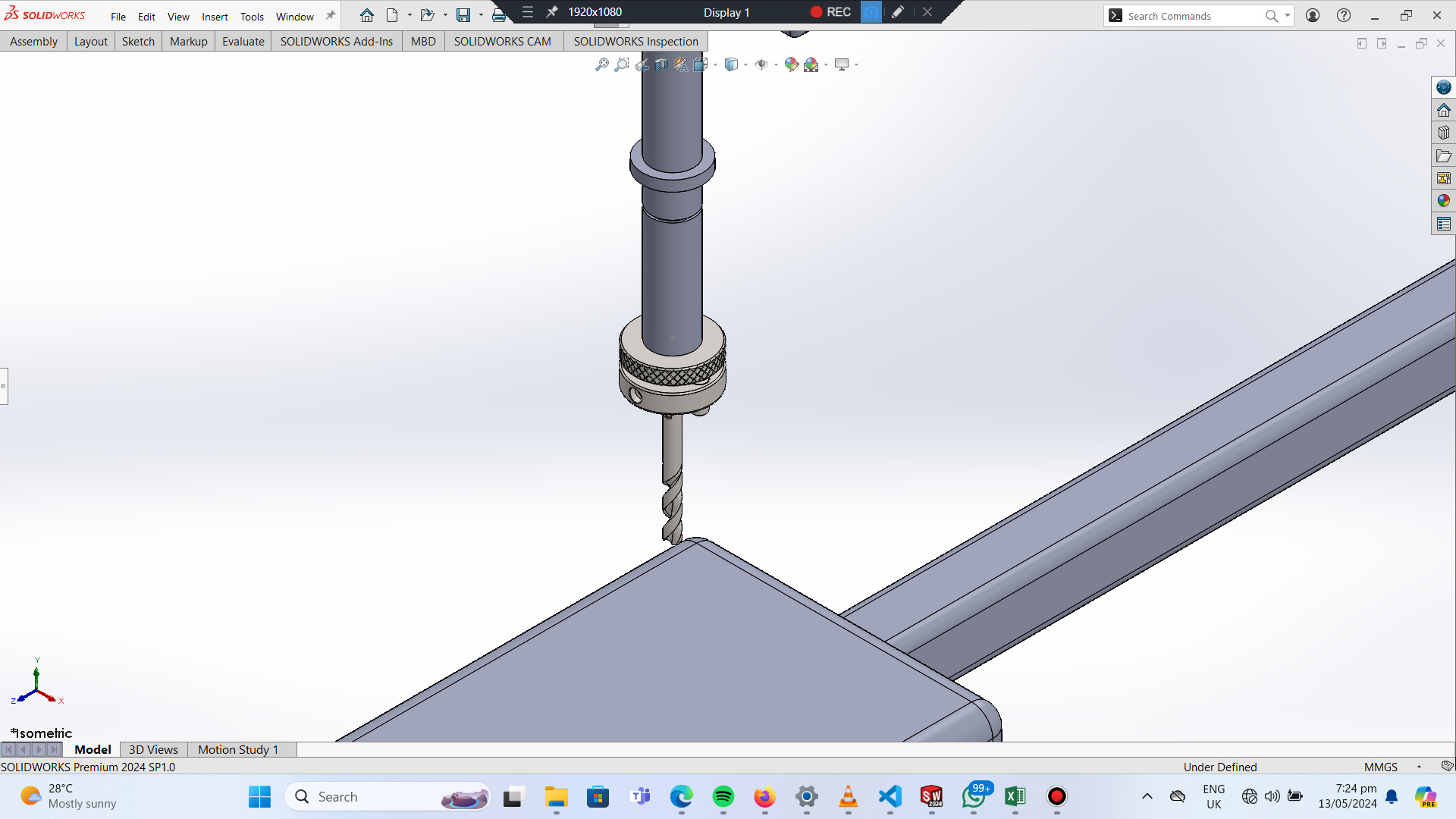Expand the Hide/Show Items dropdown arrow
The width and height of the screenshot is (1456, 819).
[x=776, y=65]
